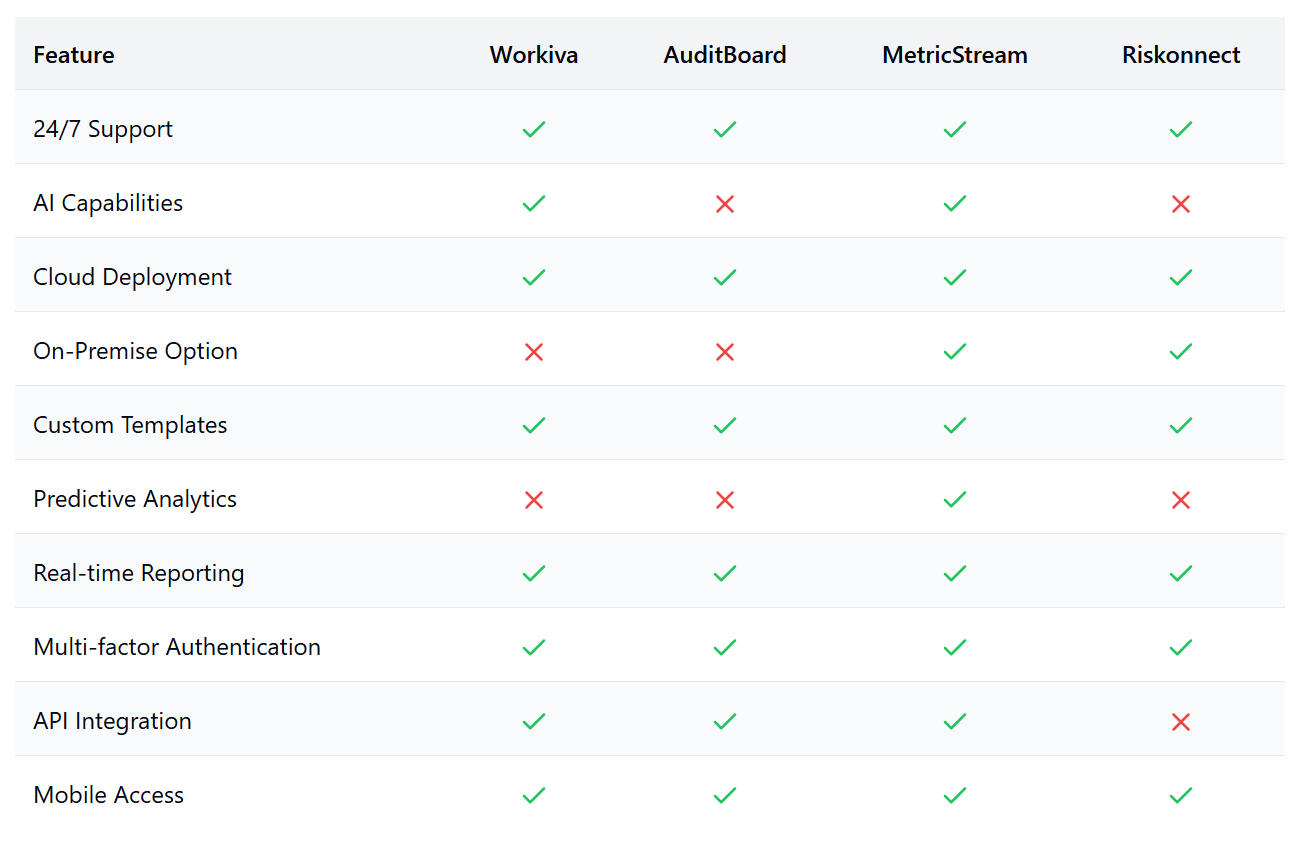Select the AI Capabilities row label
Screen dimensions: 1299x850
pos(108,203)
